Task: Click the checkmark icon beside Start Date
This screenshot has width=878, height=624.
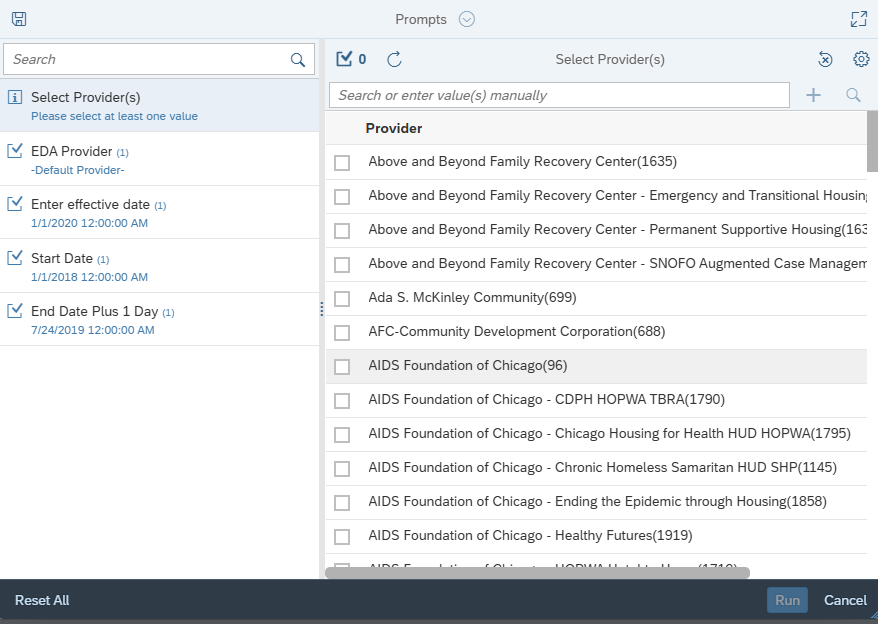Action: [15, 257]
